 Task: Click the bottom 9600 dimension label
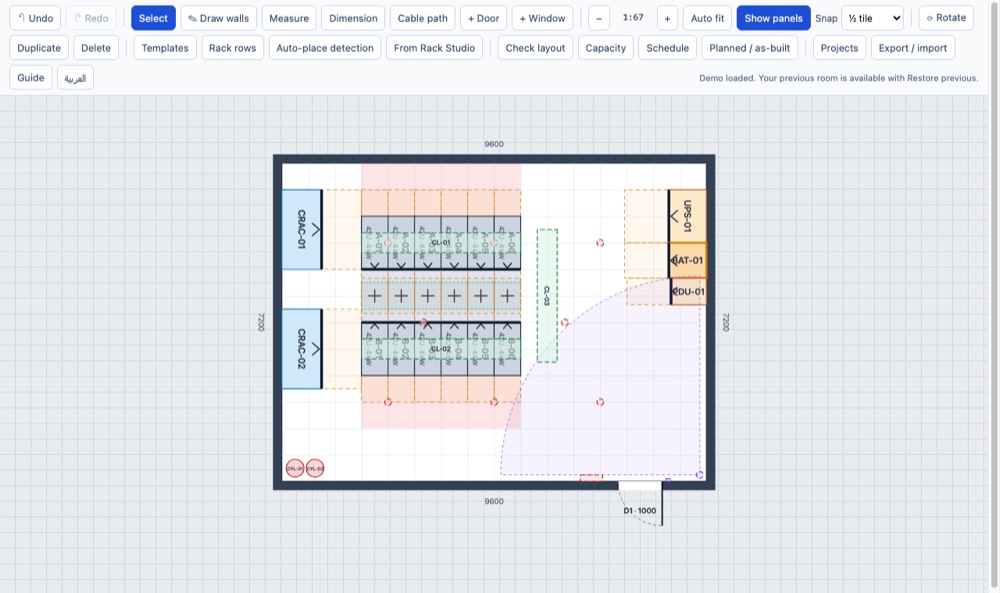tap(494, 501)
